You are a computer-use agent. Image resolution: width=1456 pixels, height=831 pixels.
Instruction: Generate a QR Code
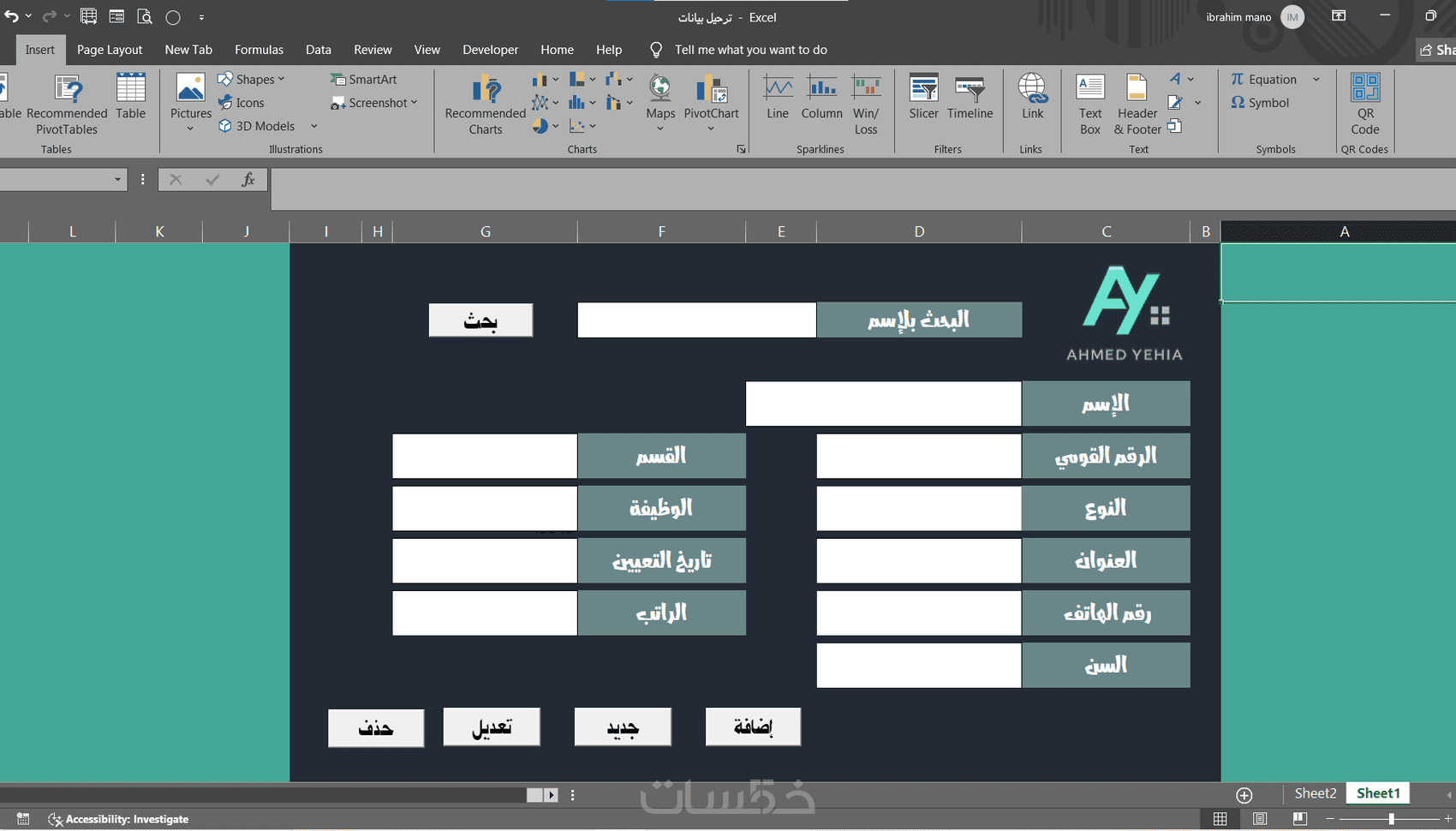click(1365, 105)
